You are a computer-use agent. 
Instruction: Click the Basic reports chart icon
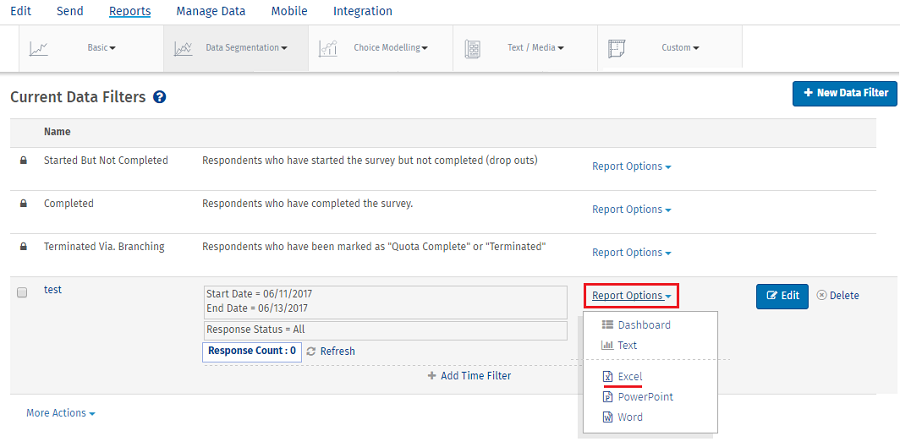click(x=38, y=48)
